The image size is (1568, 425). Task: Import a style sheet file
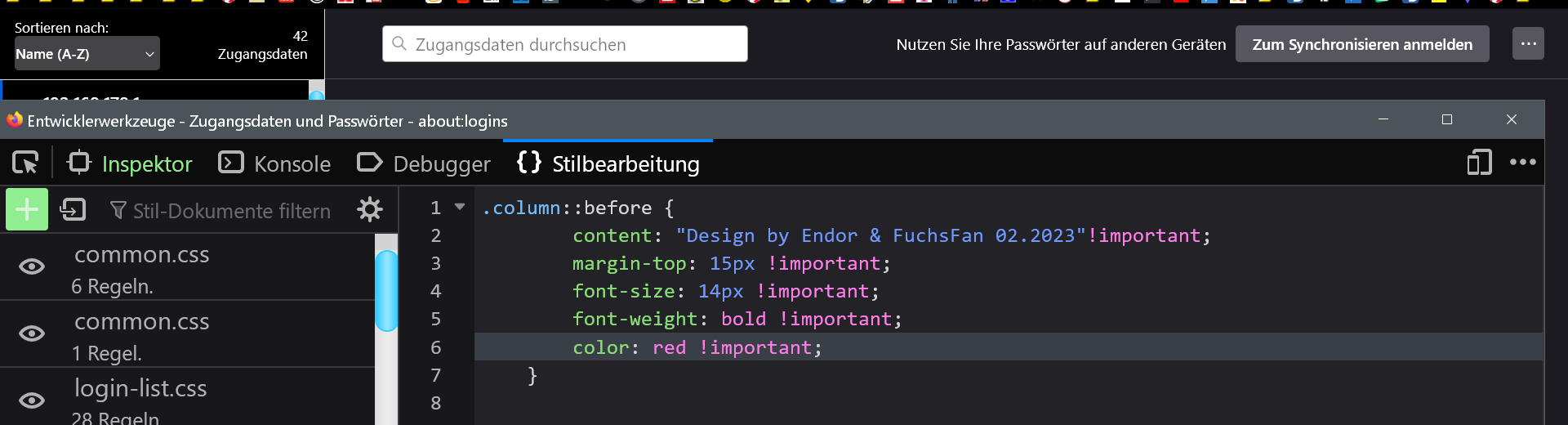pos(73,210)
